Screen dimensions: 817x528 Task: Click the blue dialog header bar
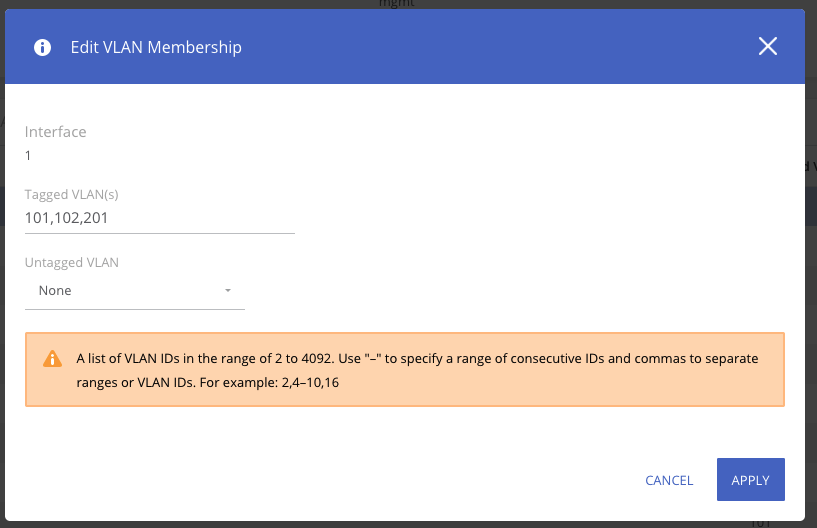click(450, 47)
